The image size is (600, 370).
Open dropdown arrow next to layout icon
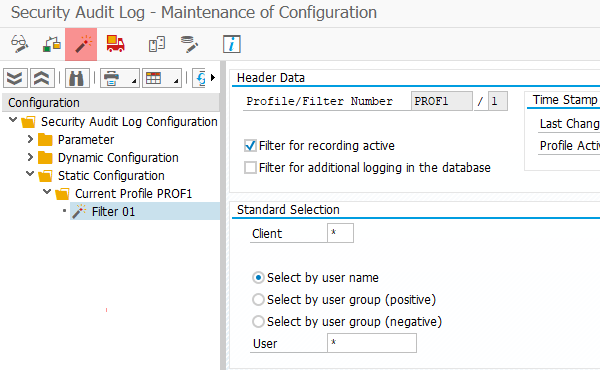[176, 81]
